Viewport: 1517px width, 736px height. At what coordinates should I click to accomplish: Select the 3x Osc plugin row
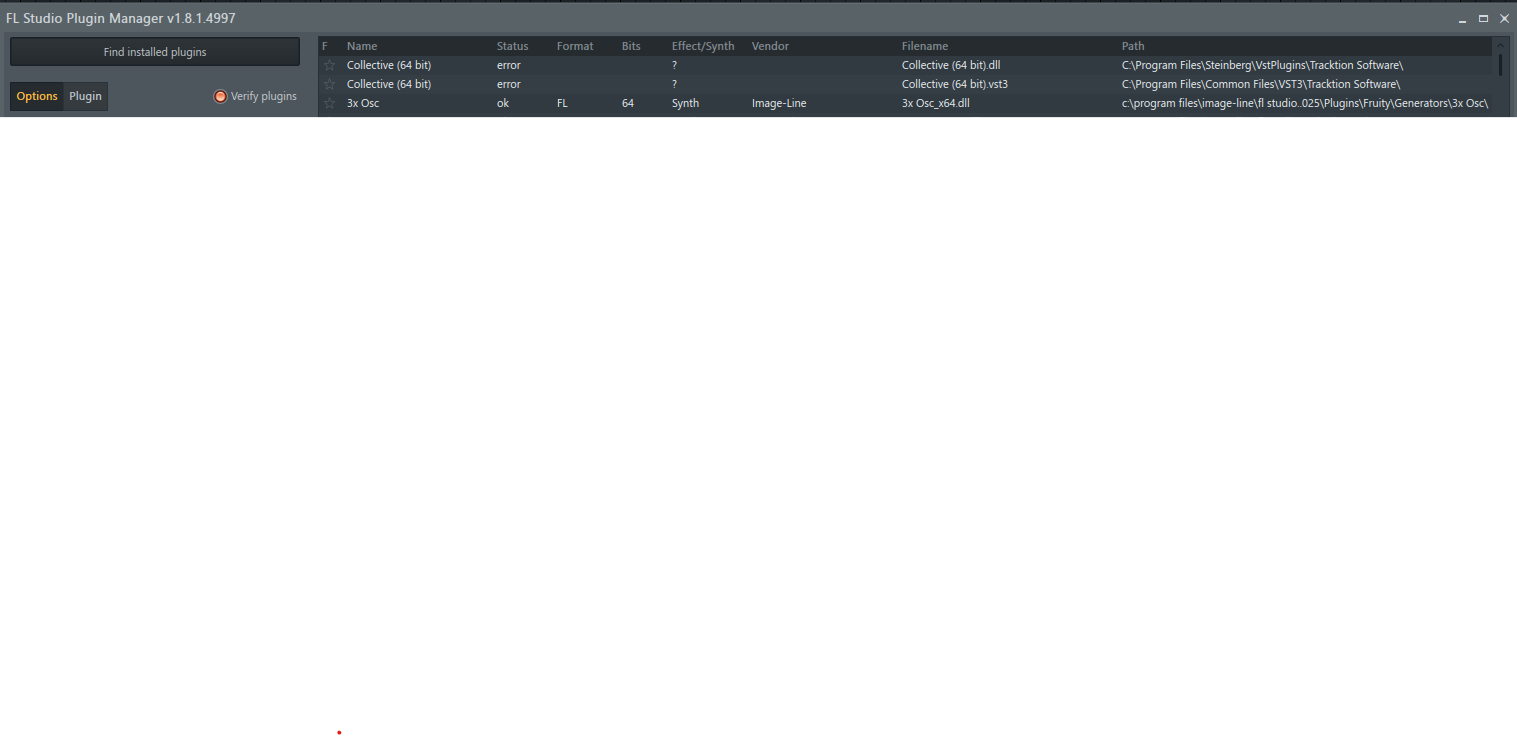tap(363, 103)
